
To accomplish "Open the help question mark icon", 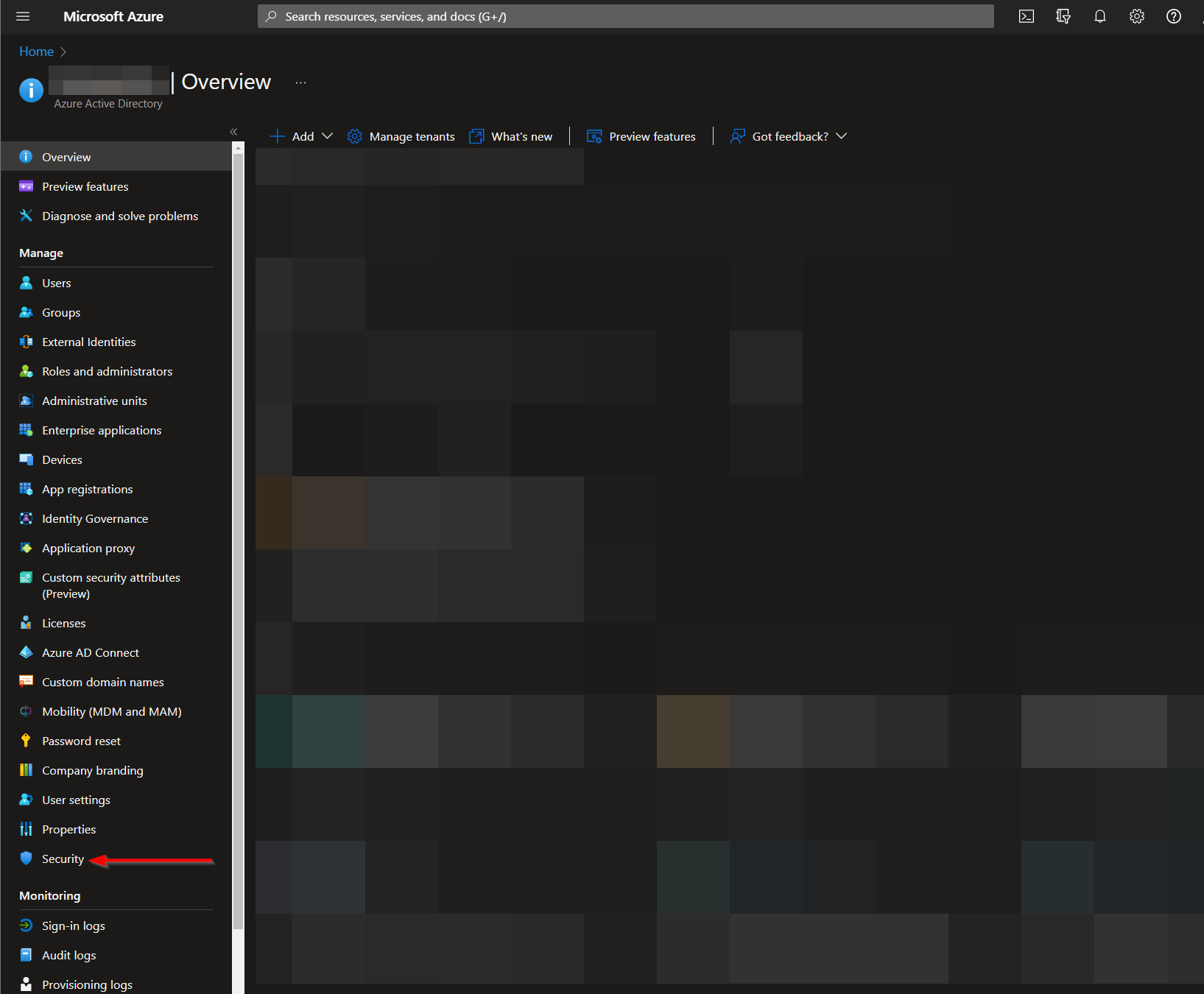I will tap(1174, 16).
